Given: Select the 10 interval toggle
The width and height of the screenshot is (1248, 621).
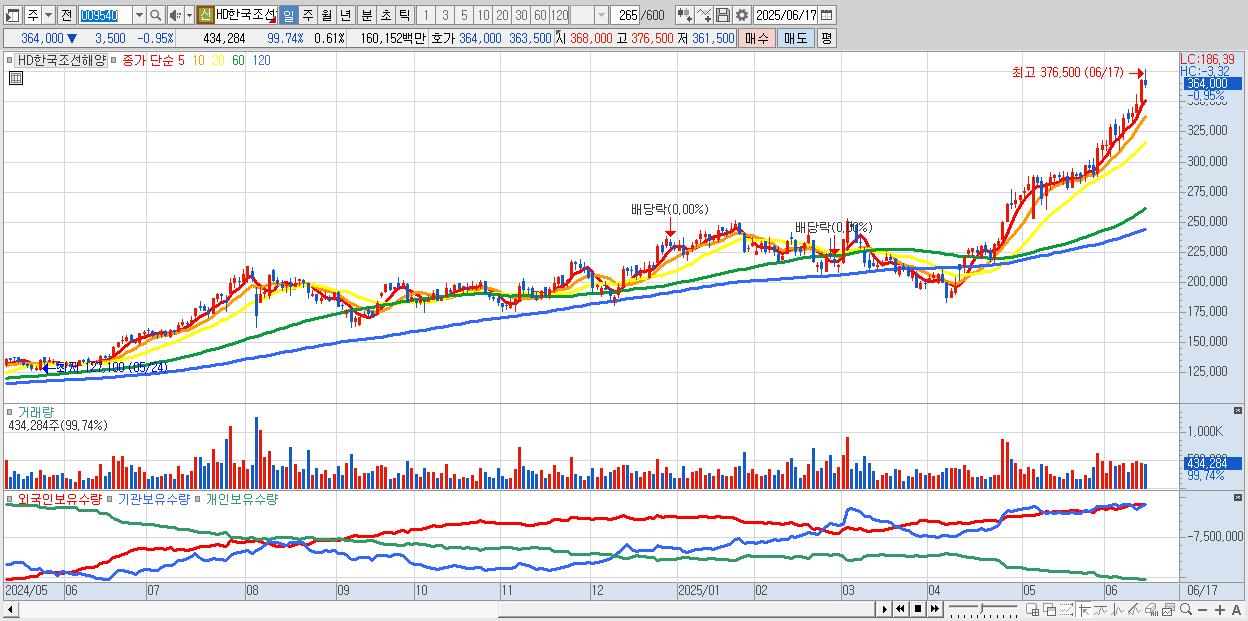Looking at the screenshot, I should coord(483,15).
